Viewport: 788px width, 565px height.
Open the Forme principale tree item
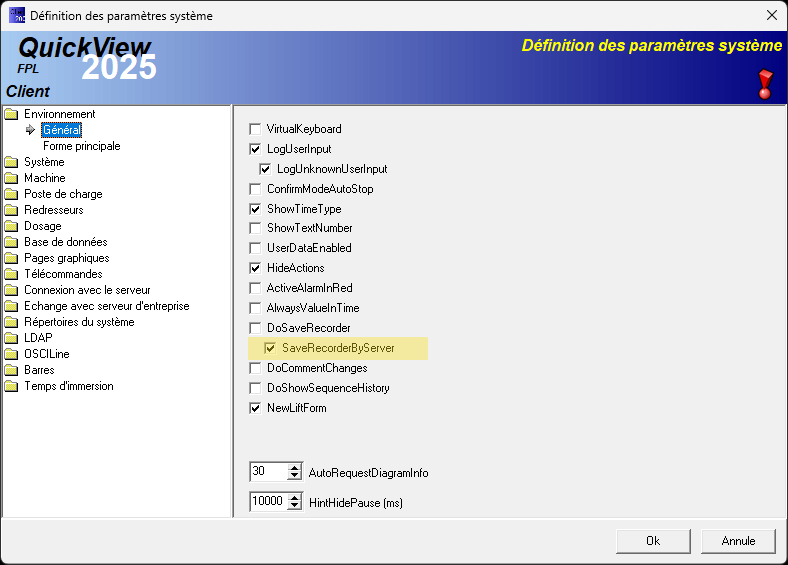[x=82, y=146]
